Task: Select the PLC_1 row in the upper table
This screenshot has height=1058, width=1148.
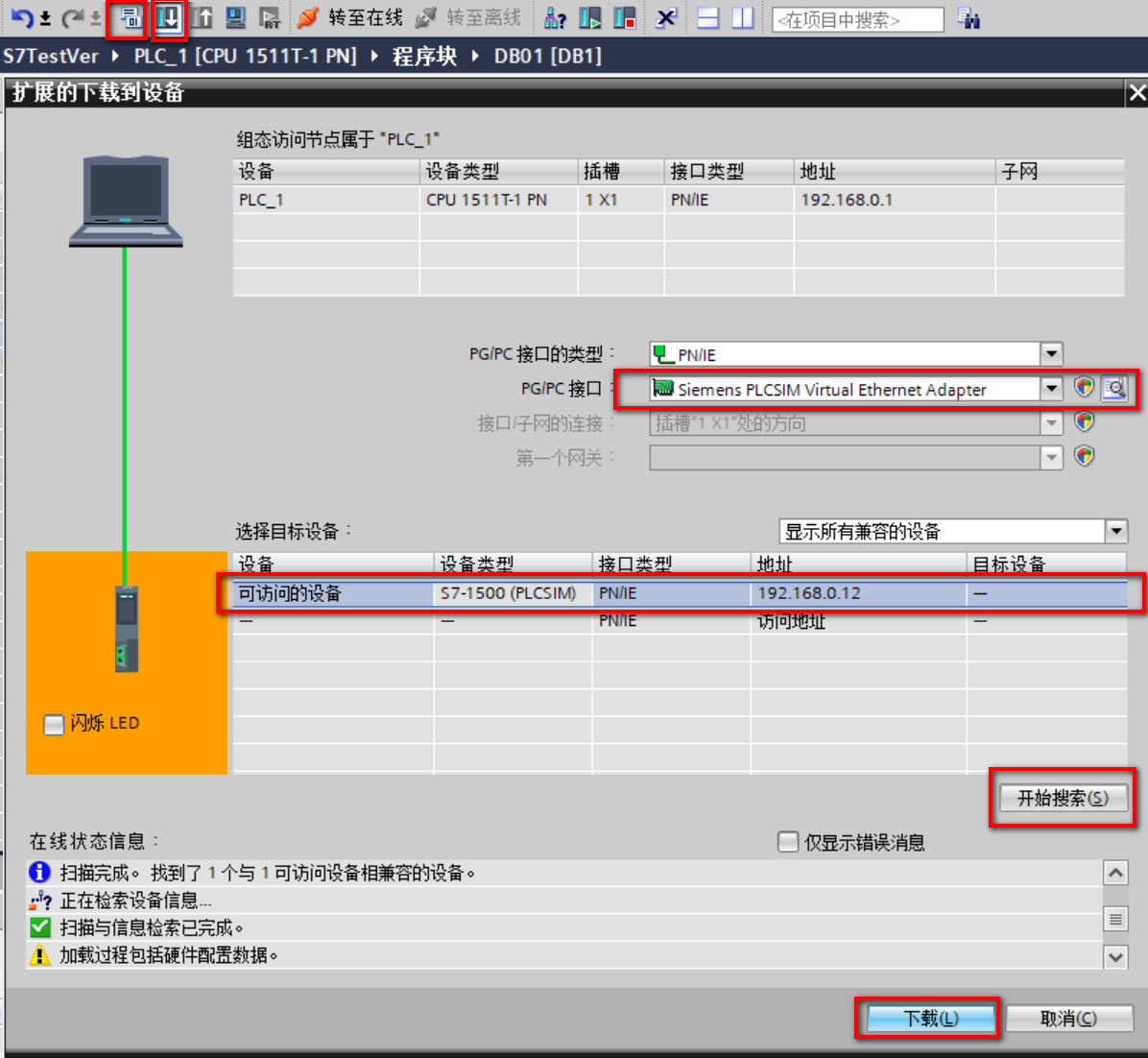Action: (679, 200)
